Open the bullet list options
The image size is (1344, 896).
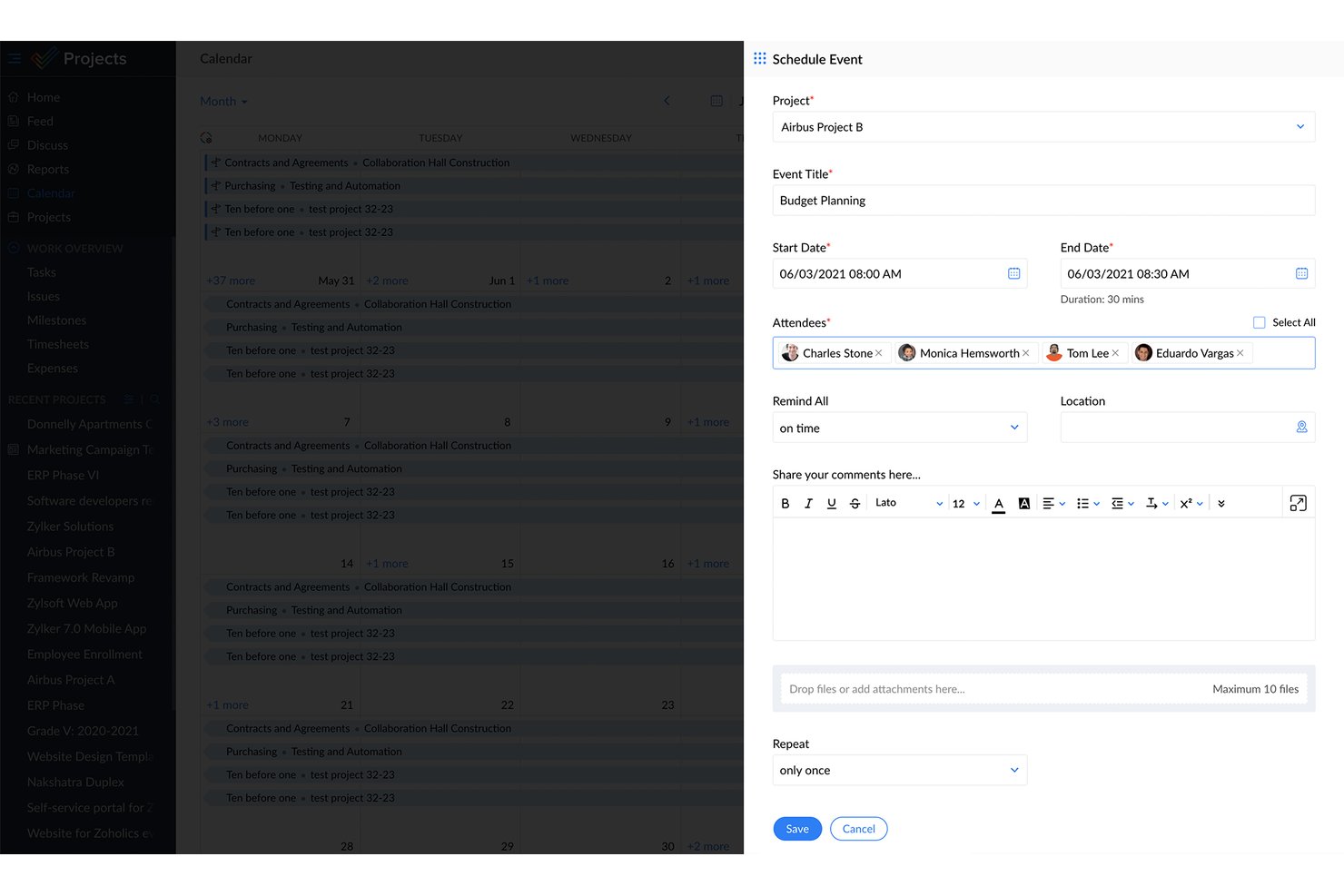tap(1088, 504)
